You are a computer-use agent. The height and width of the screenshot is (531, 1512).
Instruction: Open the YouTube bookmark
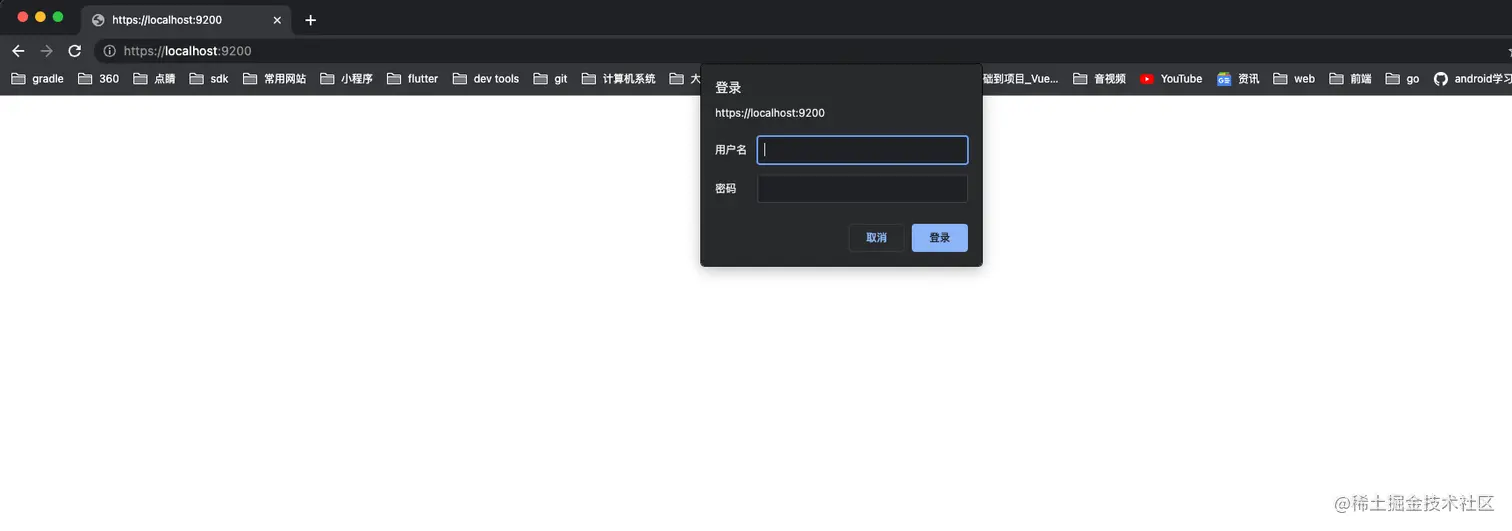[1171, 79]
